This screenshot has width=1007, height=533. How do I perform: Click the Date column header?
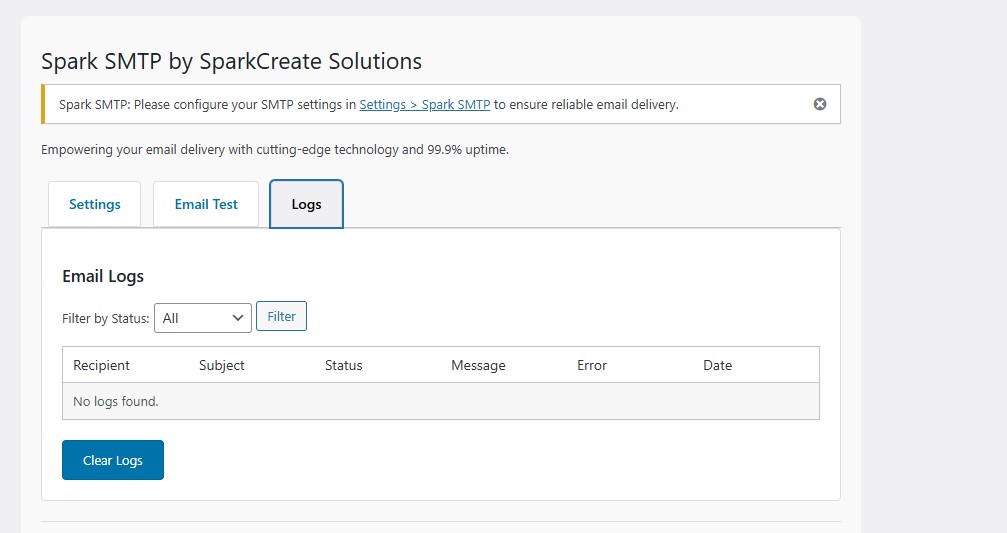click(717, 365)
